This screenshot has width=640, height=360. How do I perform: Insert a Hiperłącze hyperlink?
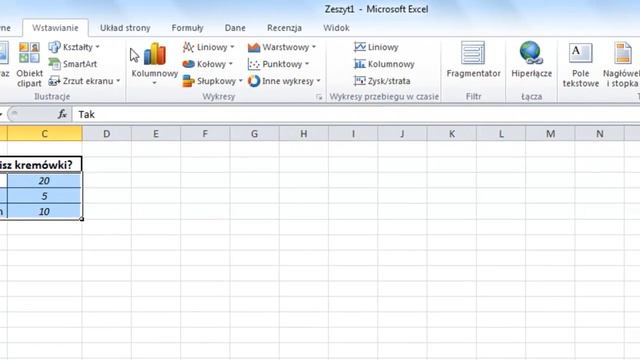[x=531, y=60]
